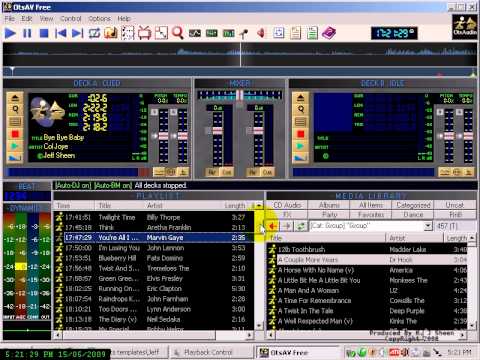
Task: Select playlist row Twilight Time by Billy Thorpe
Action: point(155,217)
